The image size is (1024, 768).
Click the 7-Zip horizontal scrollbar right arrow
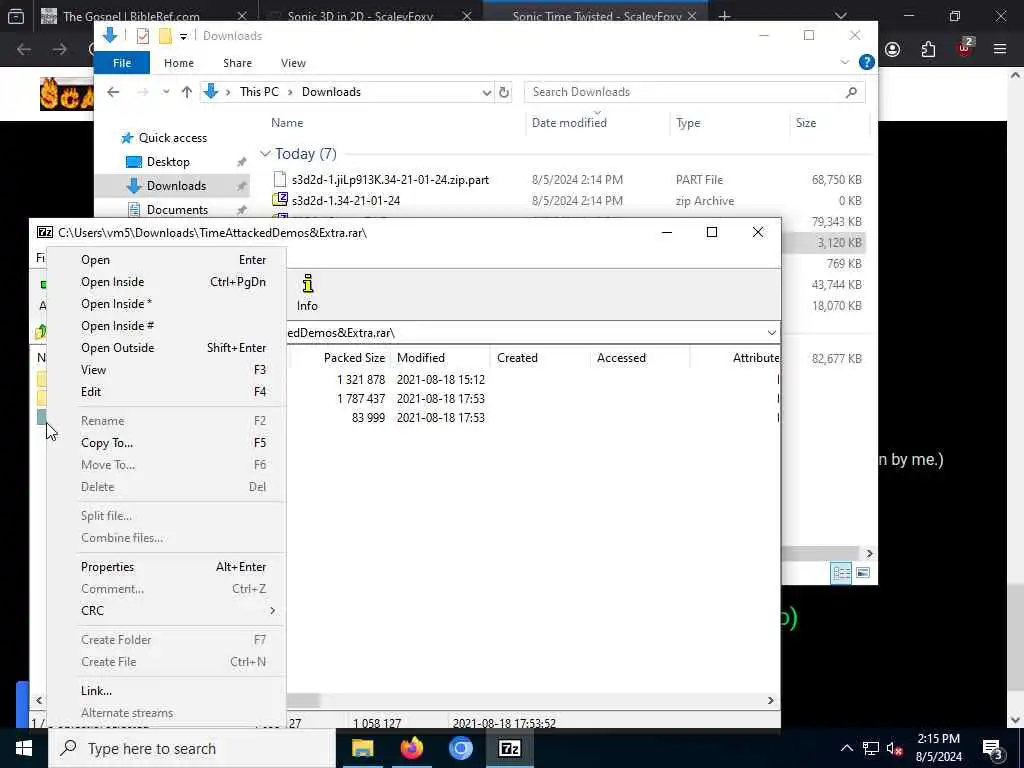pyautogui.click(x=771, y=700)
